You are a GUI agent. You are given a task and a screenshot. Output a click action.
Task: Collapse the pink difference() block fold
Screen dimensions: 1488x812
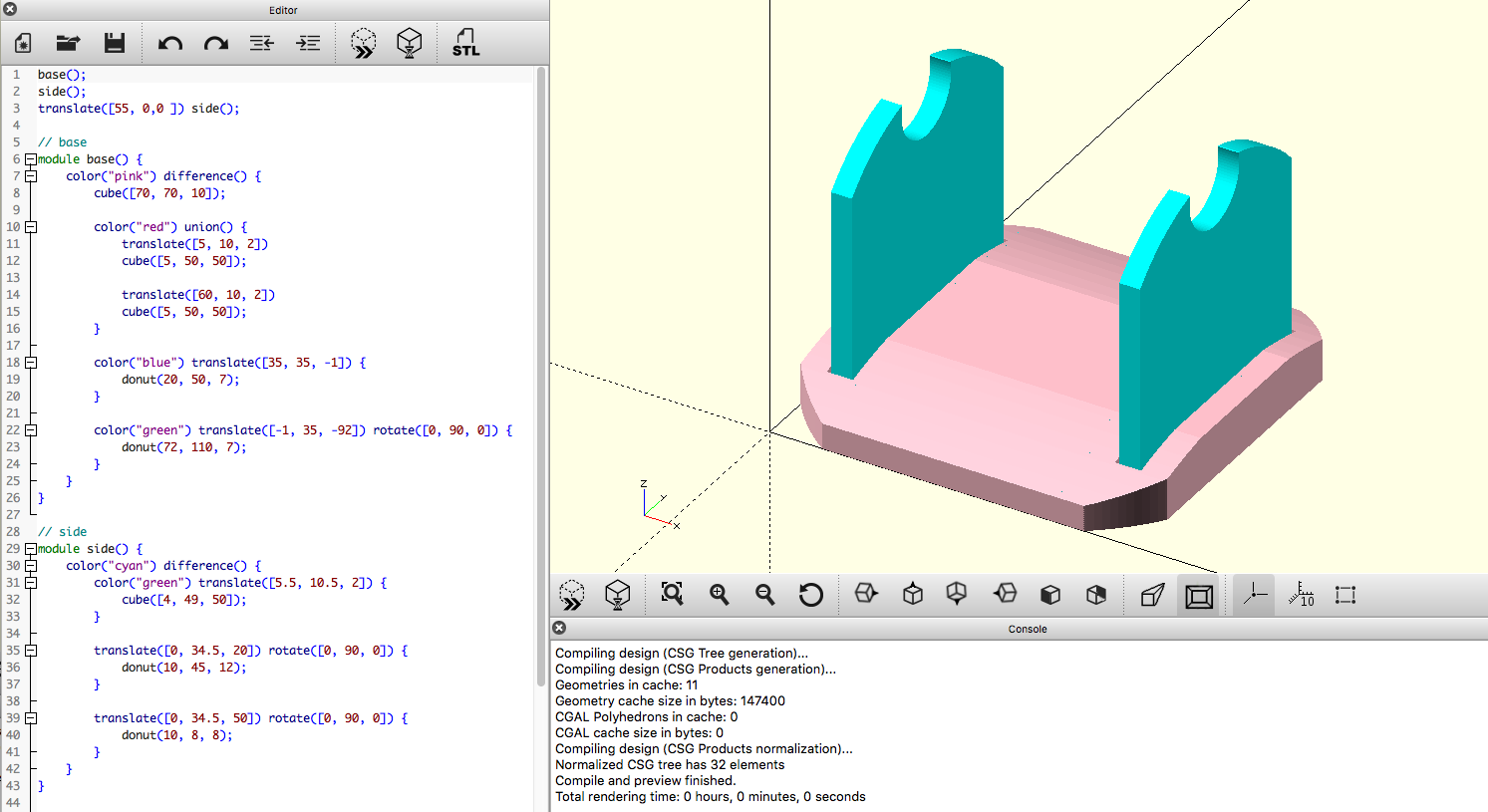31,176
